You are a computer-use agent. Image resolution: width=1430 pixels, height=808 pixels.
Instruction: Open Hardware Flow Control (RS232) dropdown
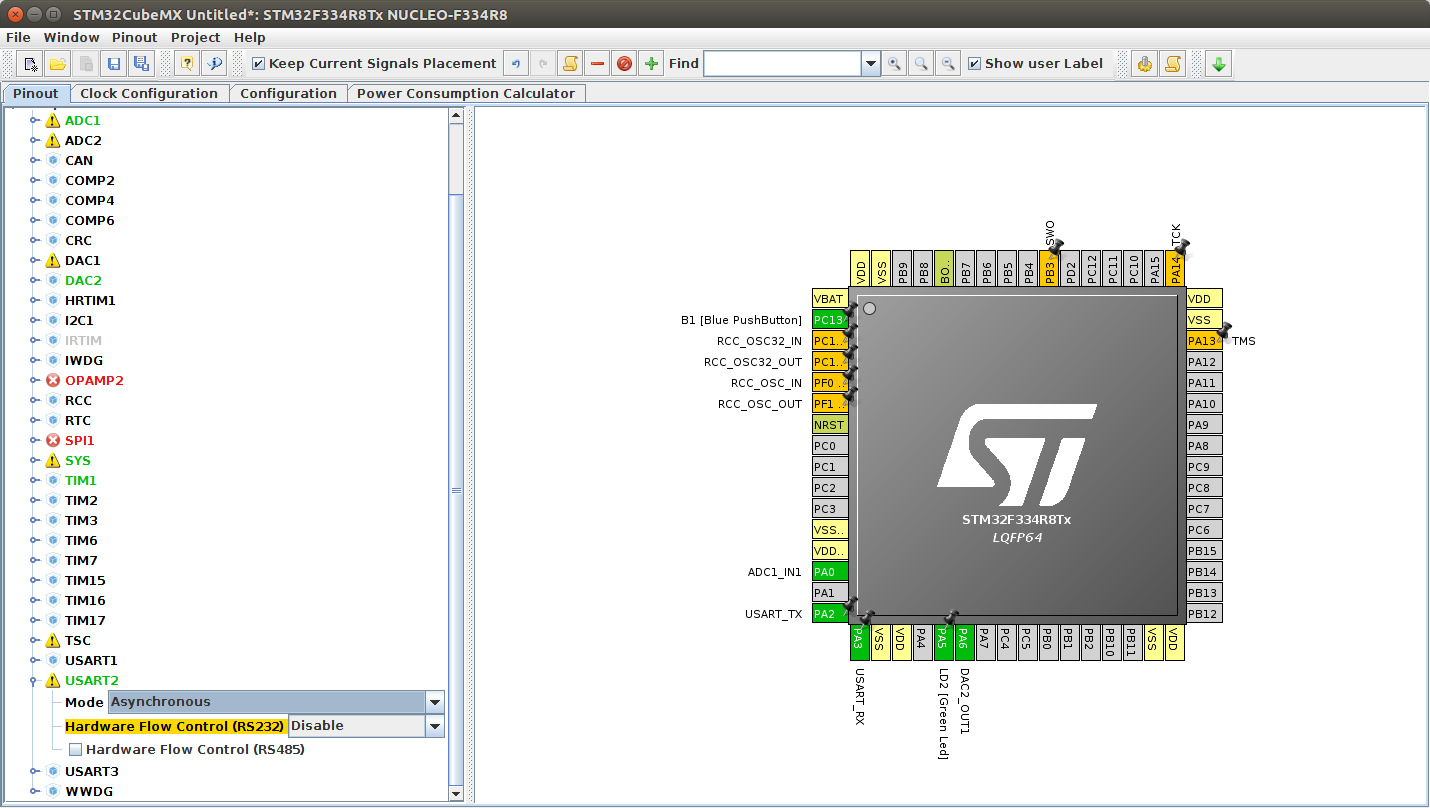(434, 726)
